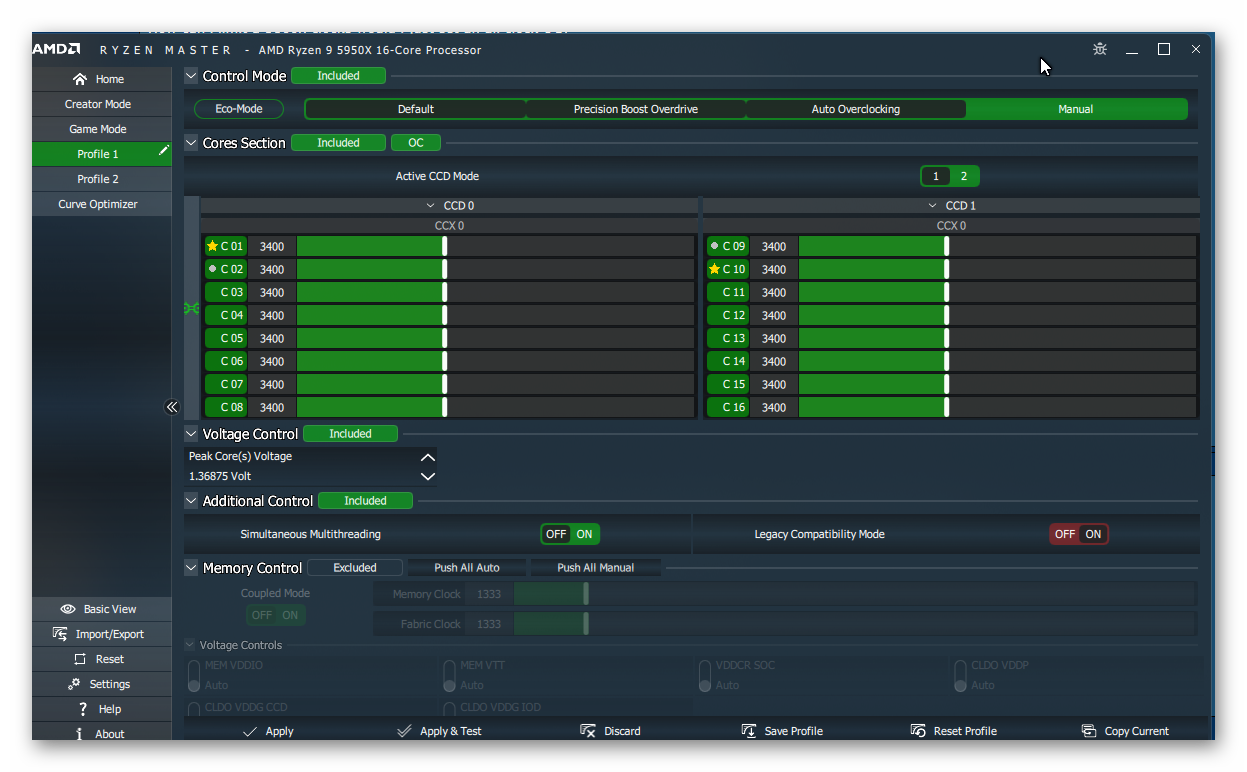The image size is (1247, 772).
Task: Click the gold star on core C 01
Action: [x=212, y=246]
